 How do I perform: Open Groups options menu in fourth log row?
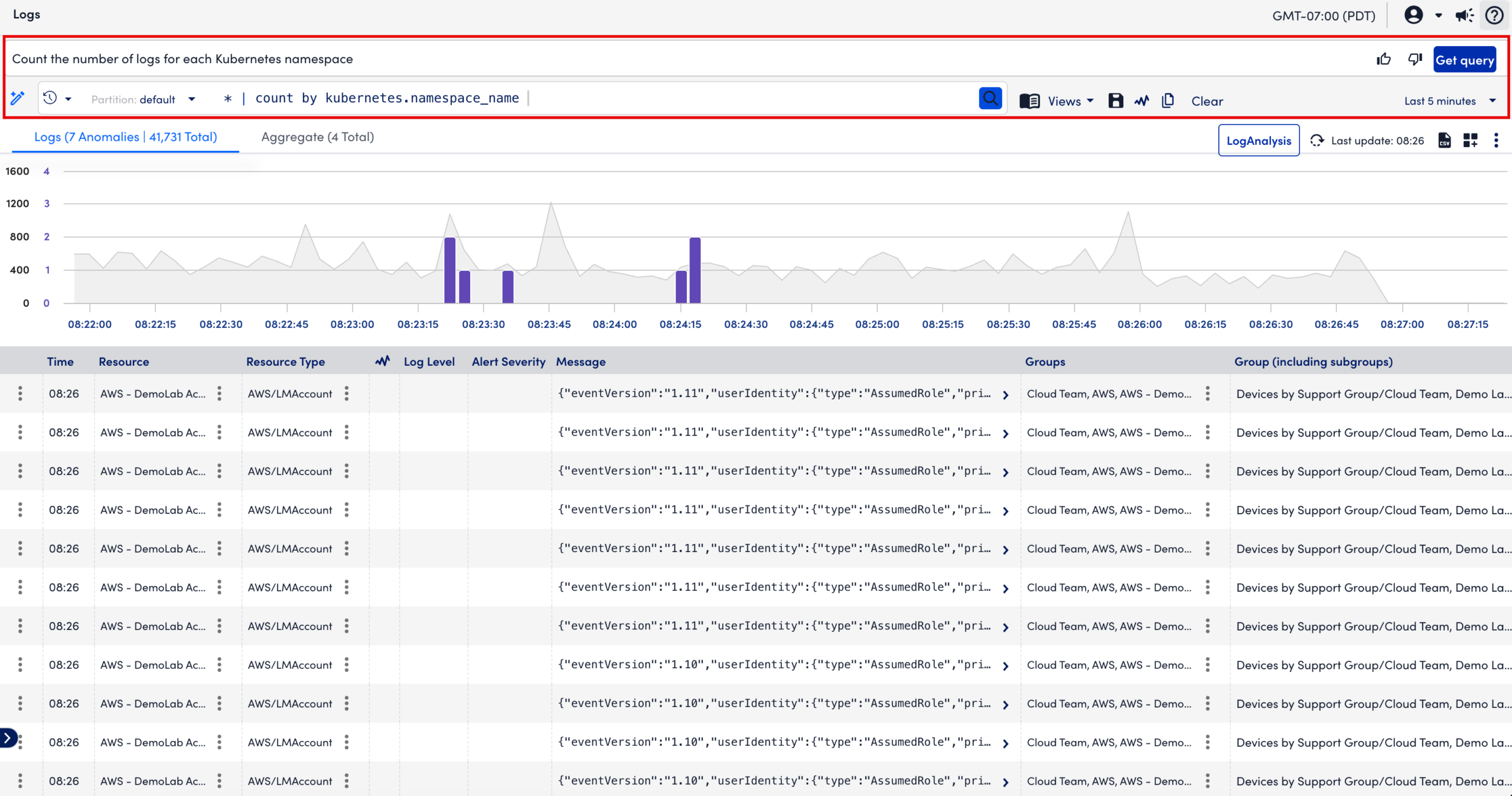[x=1207, y=510]
